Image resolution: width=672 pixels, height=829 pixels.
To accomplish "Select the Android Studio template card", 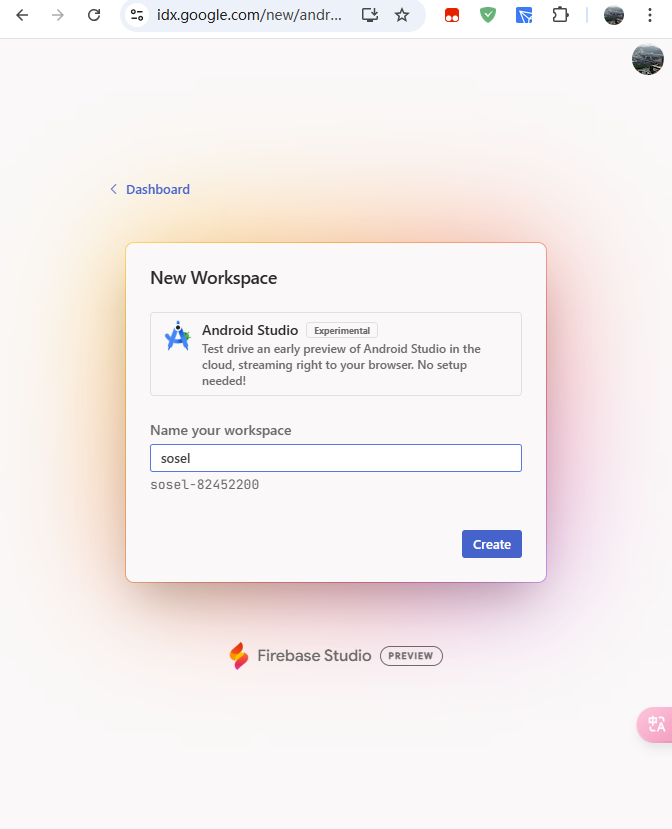I will [x=336, y=354].
